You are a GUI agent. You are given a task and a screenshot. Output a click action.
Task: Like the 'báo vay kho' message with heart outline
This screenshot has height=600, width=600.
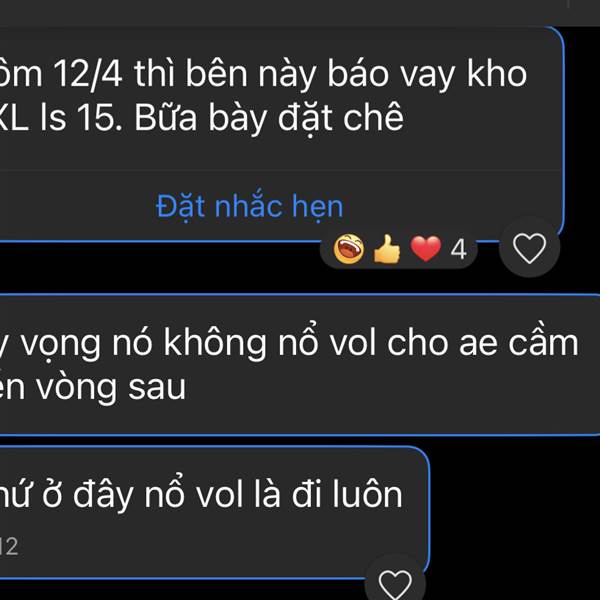point(529,248)
